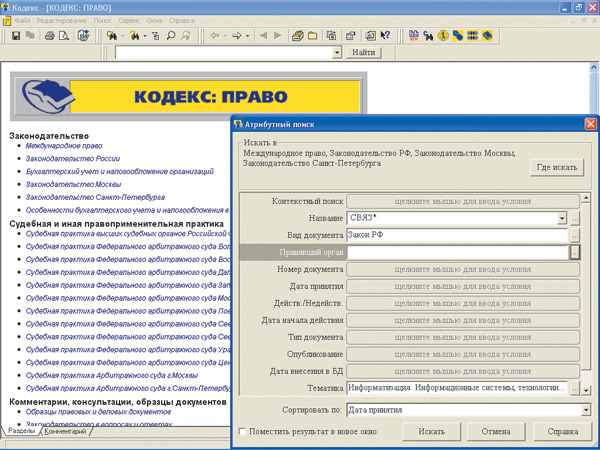The height and width of the screenshot is (450, 600).
Task: Click the blue binoculars icon near NEW
Action: pyautogui.click(x=428, y=36)
